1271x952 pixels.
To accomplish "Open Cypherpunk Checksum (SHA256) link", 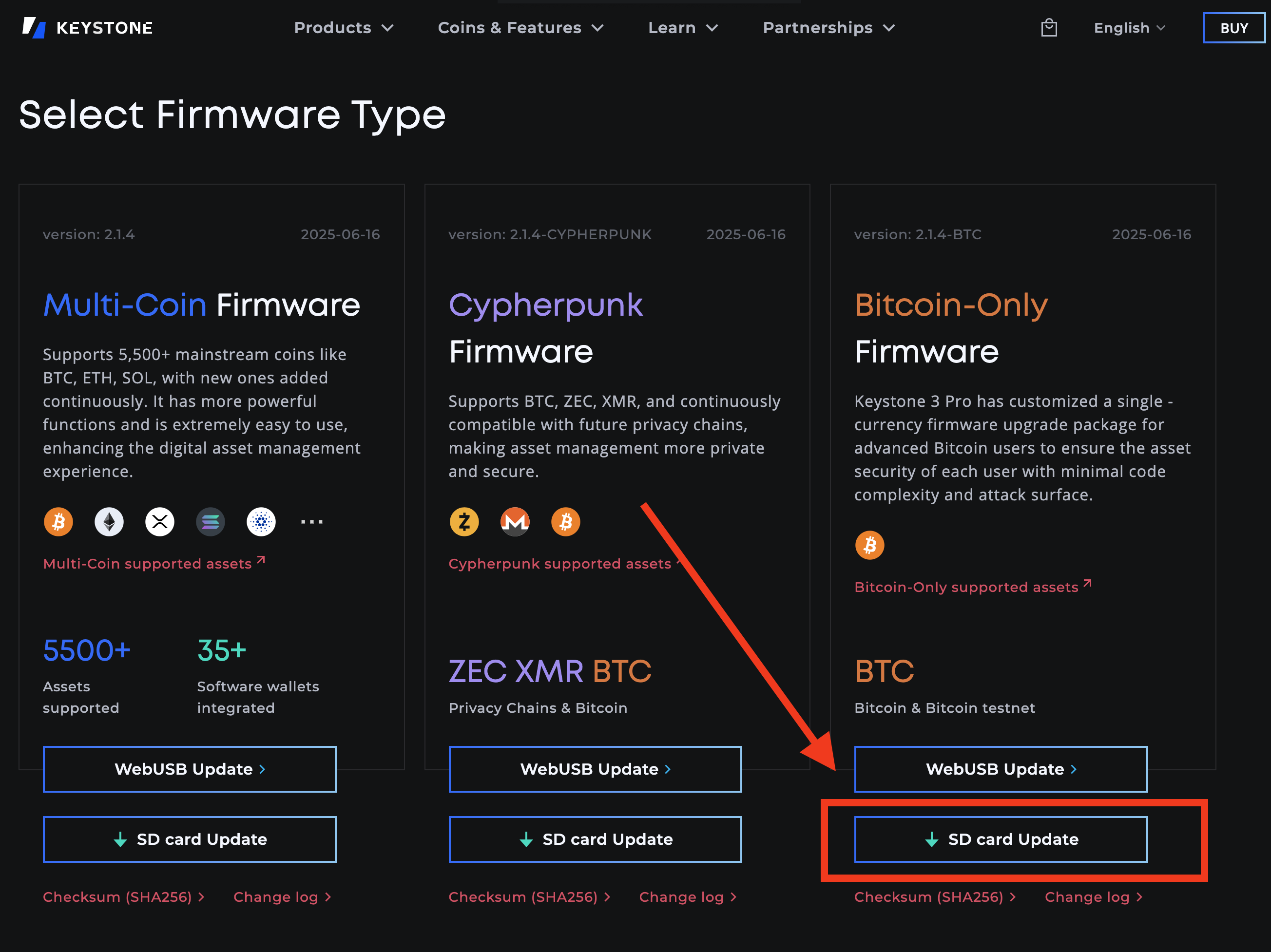I will pyautogui.click(x=529, y=897).
